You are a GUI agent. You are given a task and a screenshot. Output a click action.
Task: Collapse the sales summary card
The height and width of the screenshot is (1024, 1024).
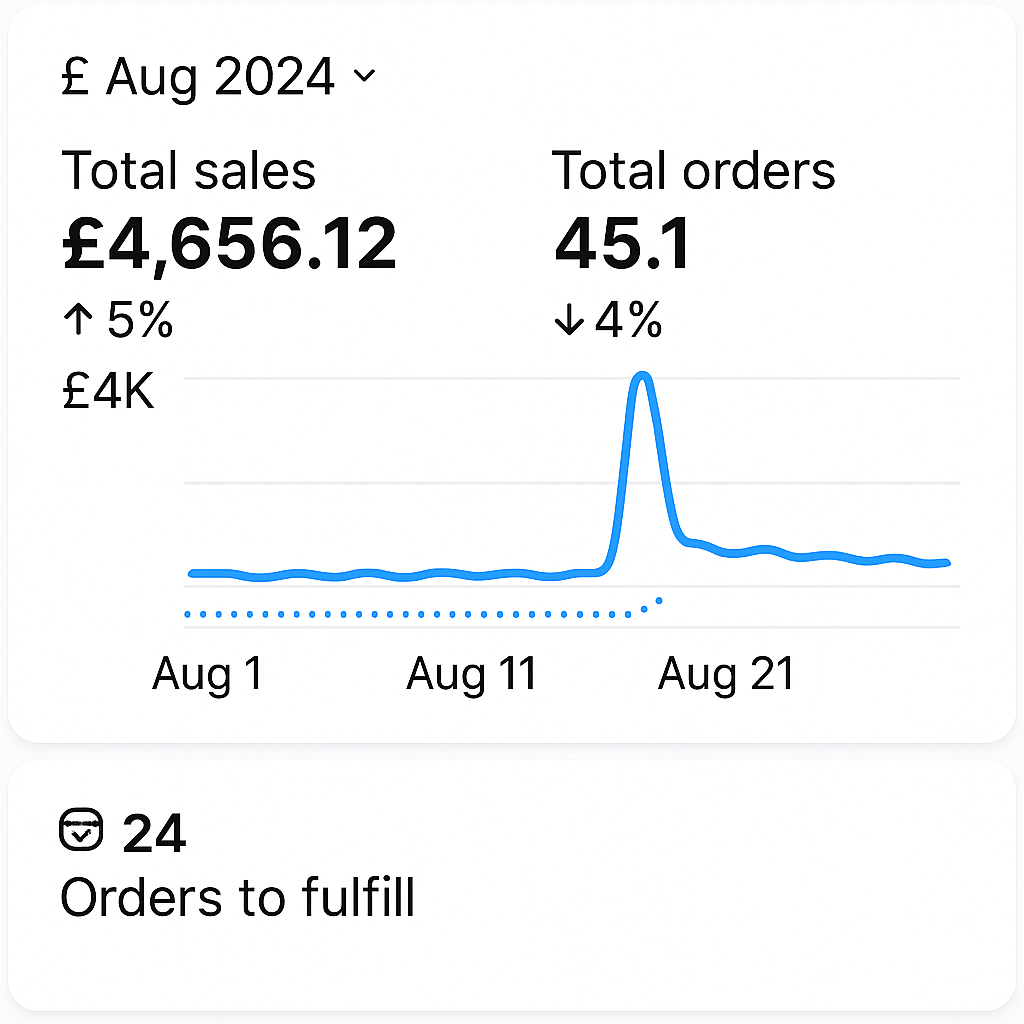point(365,77)
